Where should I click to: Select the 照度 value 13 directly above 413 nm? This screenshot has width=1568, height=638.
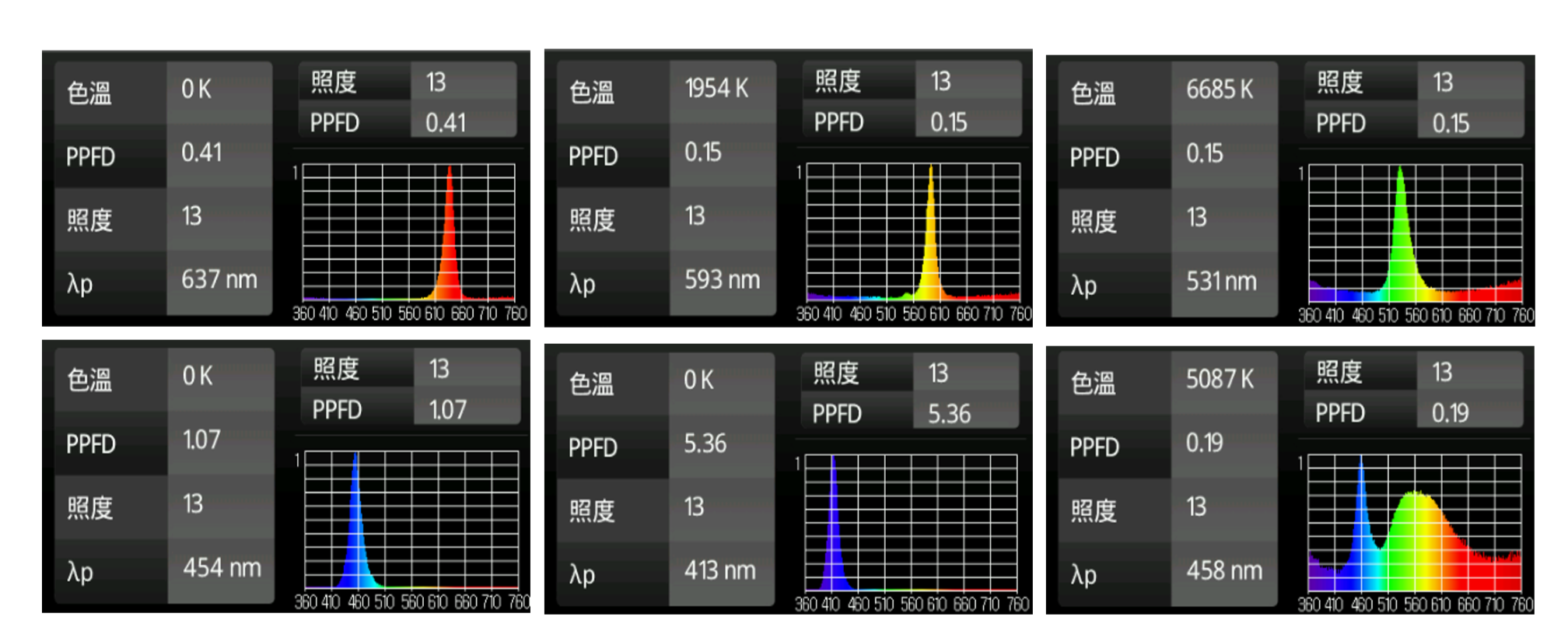coord(694,507)
